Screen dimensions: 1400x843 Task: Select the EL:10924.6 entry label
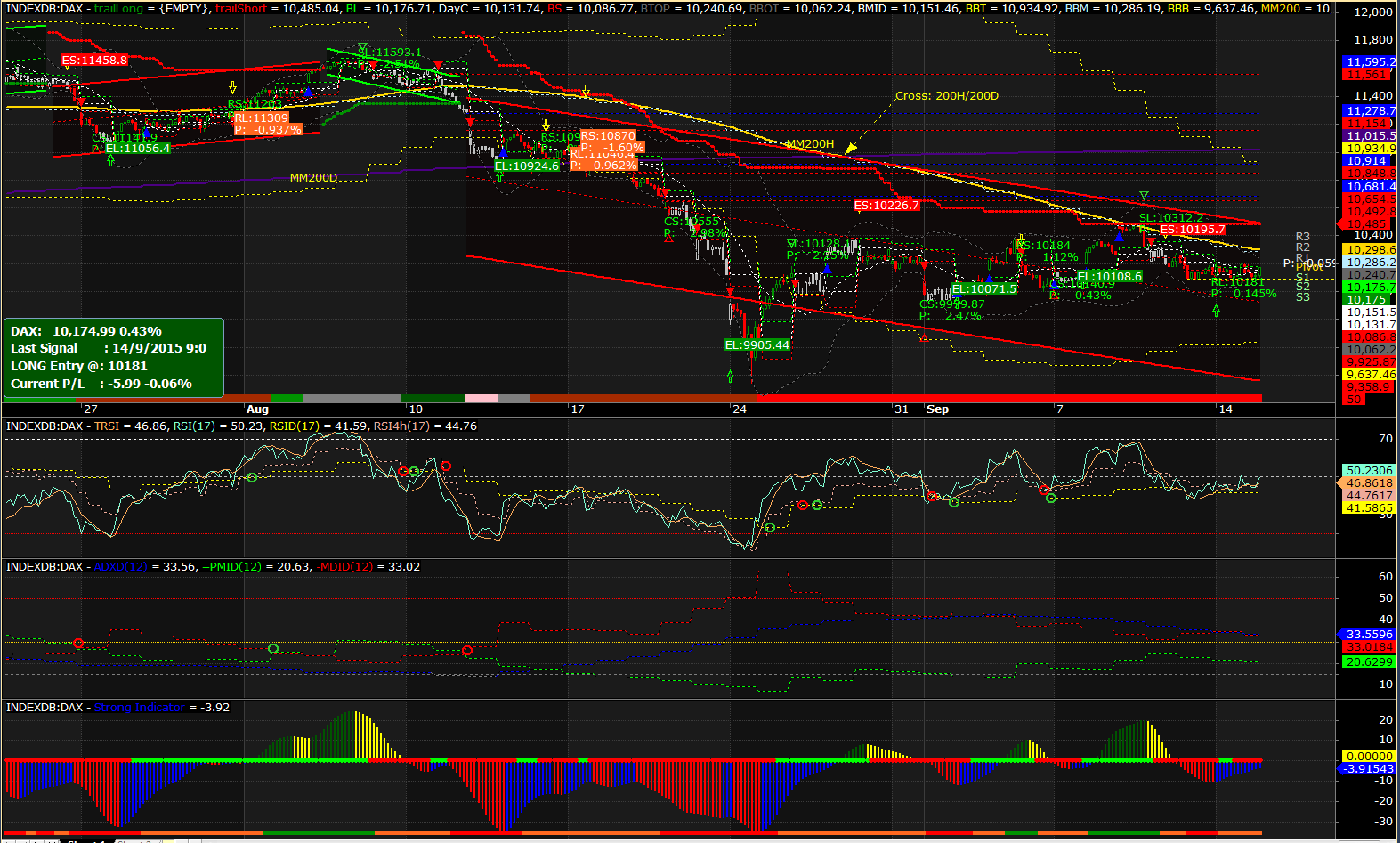pos(527,166)
